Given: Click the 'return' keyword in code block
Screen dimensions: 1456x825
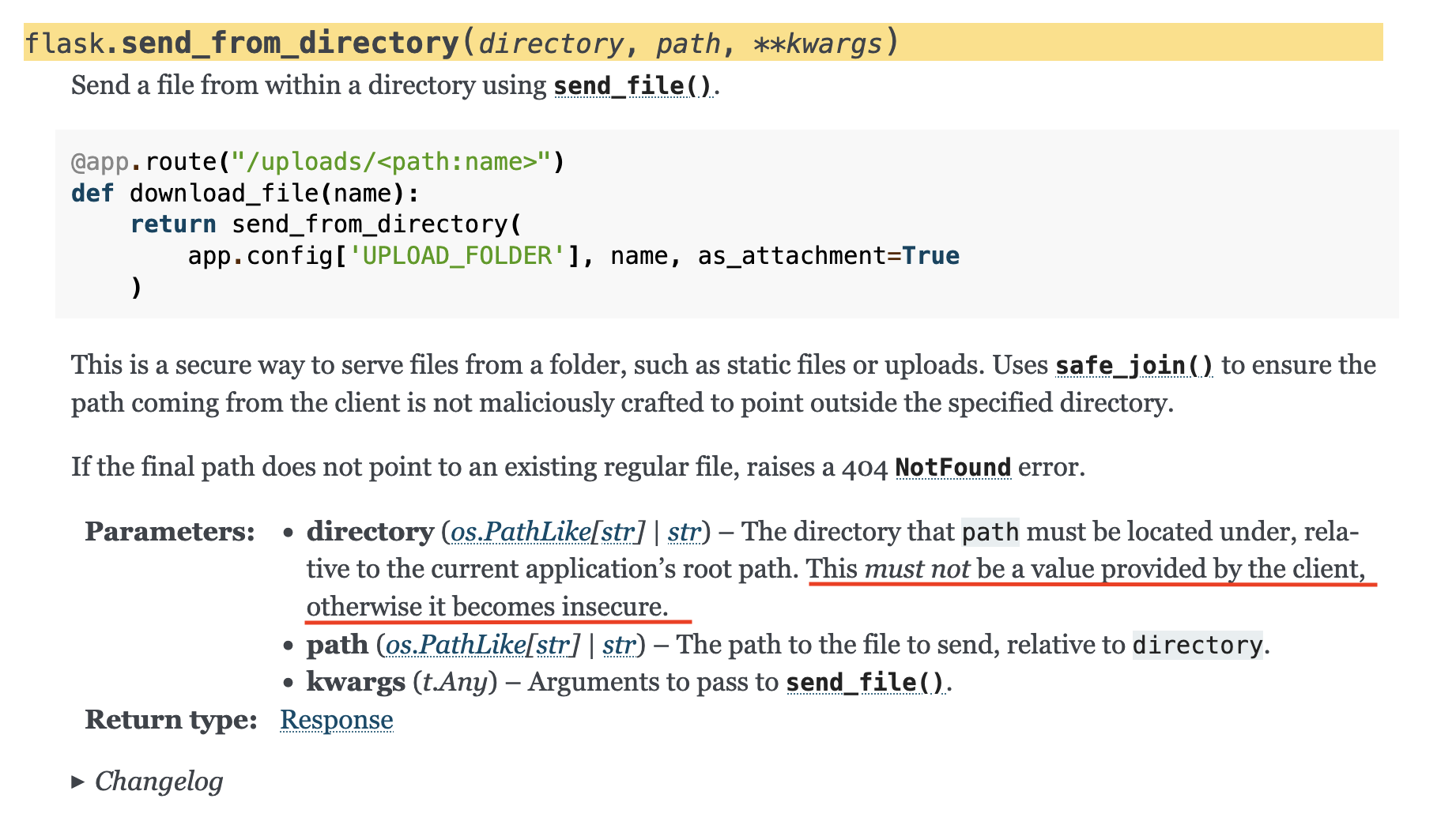Looking at the screenshot, I should [x=173, y=224].
